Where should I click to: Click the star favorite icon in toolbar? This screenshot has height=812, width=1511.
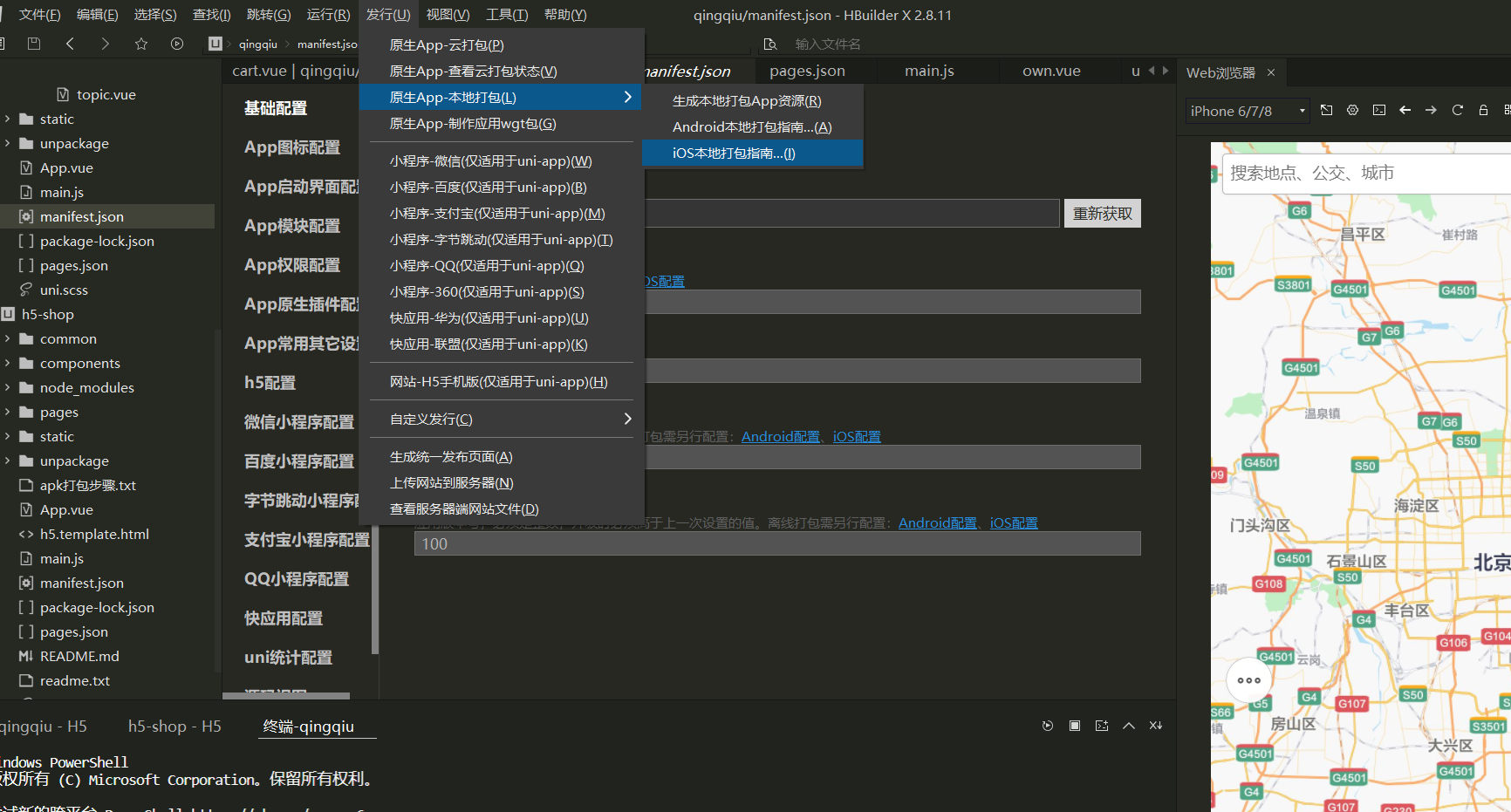click(x=140, y=44)
